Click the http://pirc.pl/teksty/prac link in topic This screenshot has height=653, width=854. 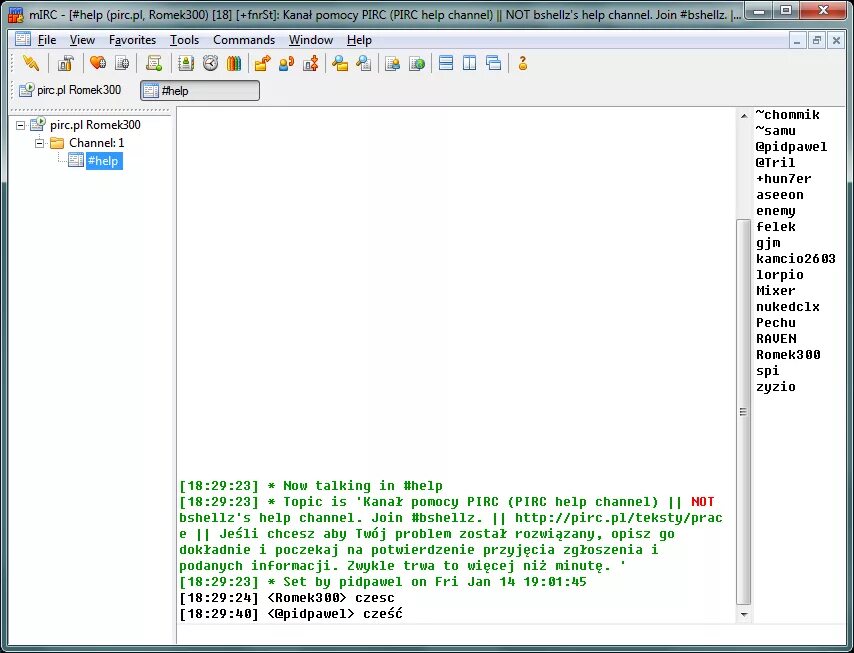click(619, 517)
